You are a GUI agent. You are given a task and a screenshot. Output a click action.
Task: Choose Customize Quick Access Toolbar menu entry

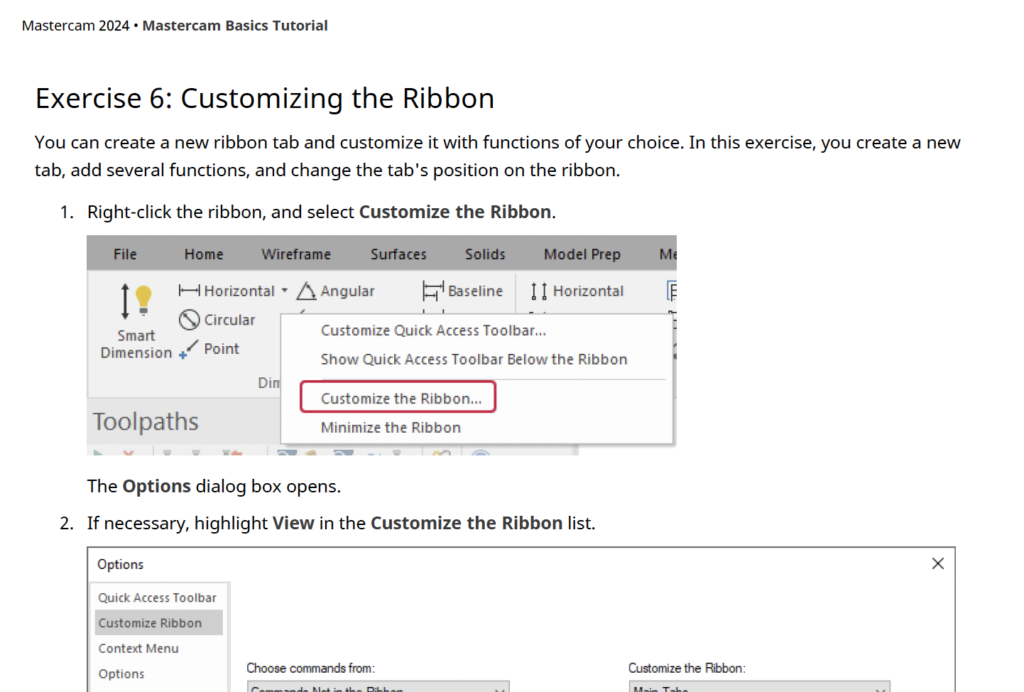point(434,331)
